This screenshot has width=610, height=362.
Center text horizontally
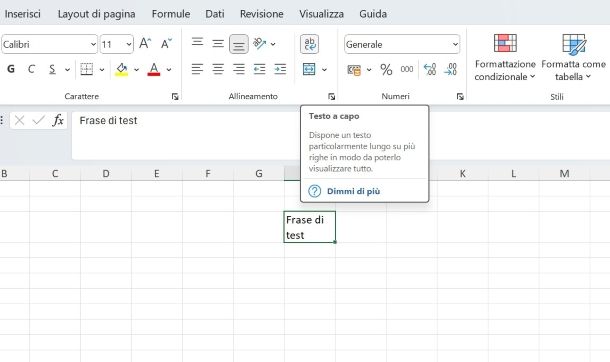click(x=218, y=69)
